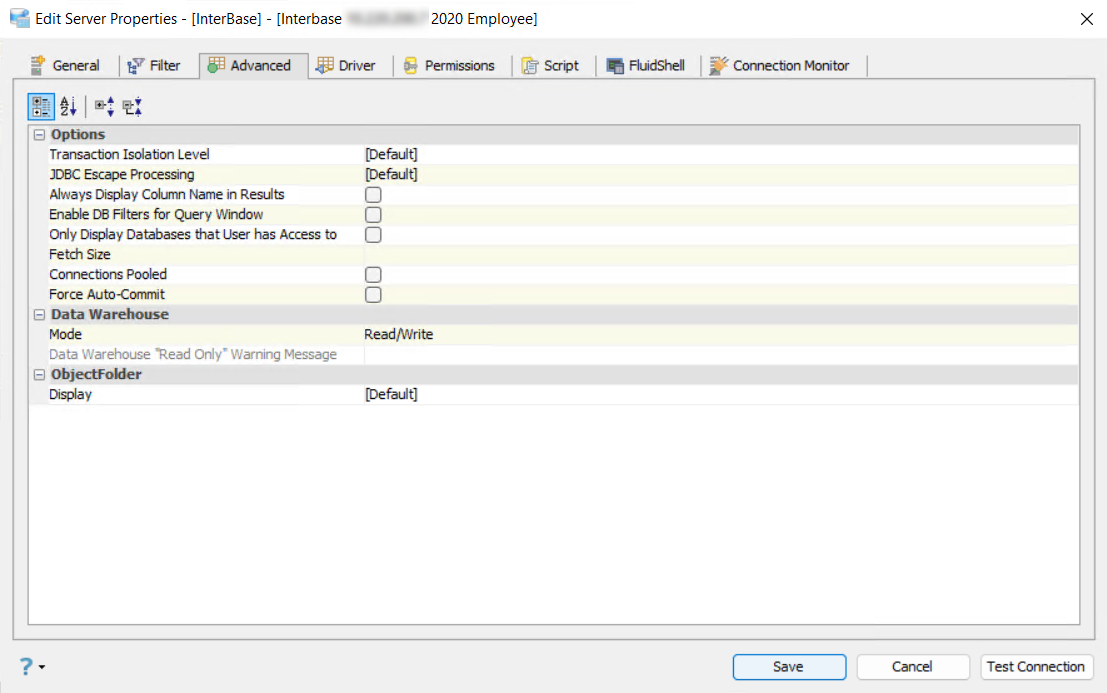Open the General tab

point(66,66)
